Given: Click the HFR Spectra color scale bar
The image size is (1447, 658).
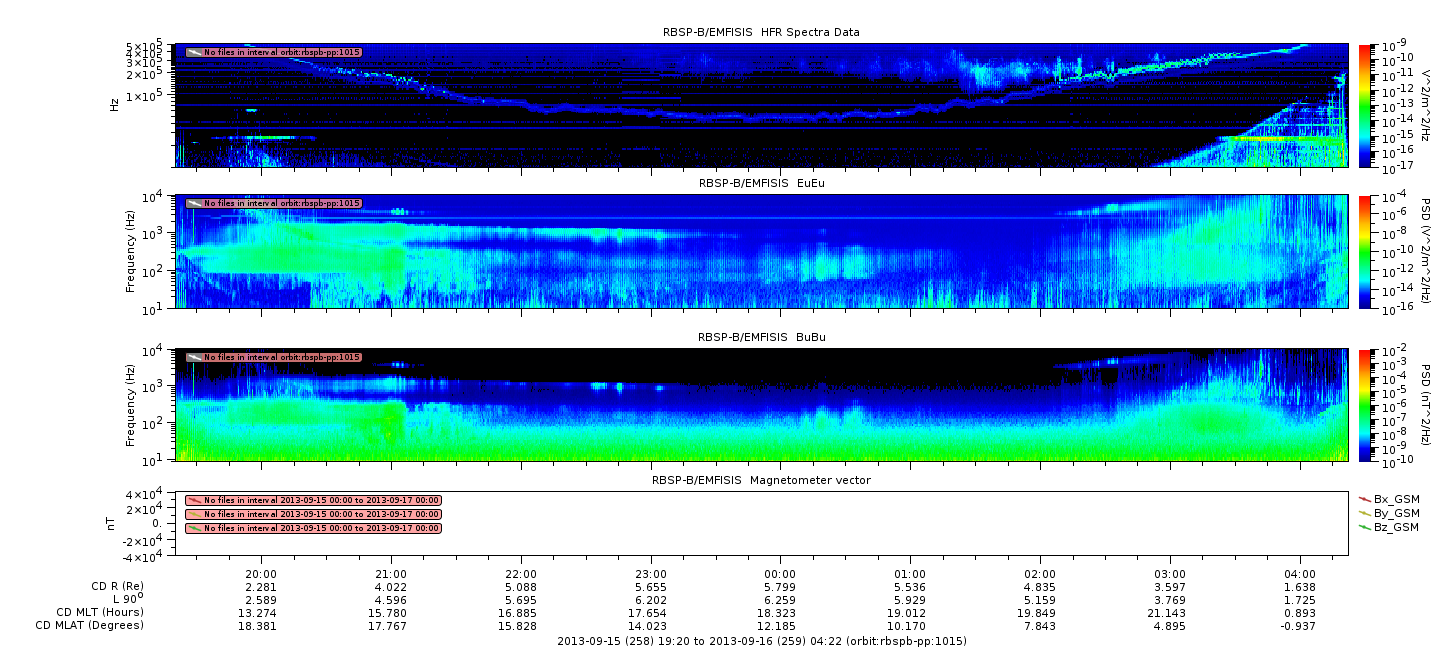Looking at the screenshot, I should click(1364, 105).
